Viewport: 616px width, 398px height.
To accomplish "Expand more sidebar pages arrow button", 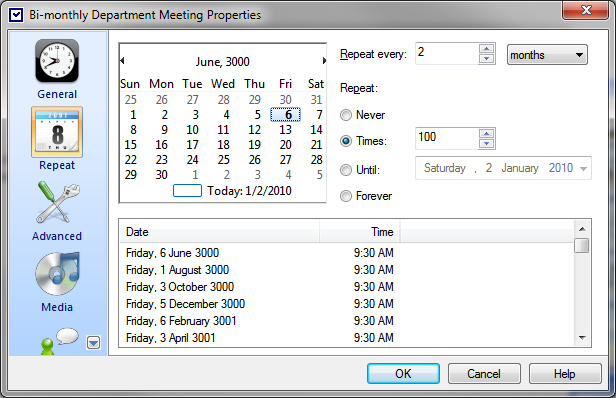I will click(94, 343).
